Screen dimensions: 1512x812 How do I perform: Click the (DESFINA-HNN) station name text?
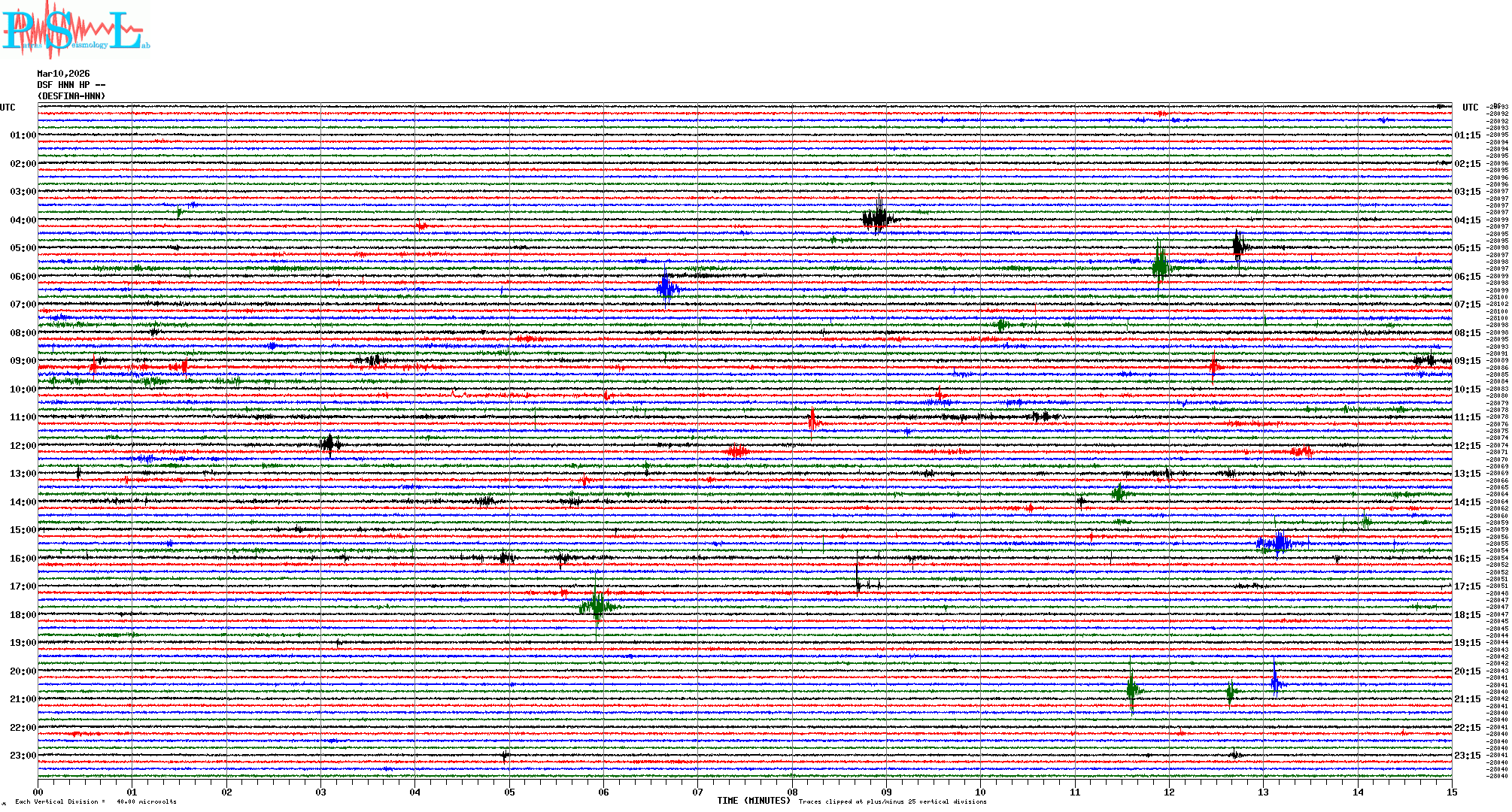[x=71, y=96]
